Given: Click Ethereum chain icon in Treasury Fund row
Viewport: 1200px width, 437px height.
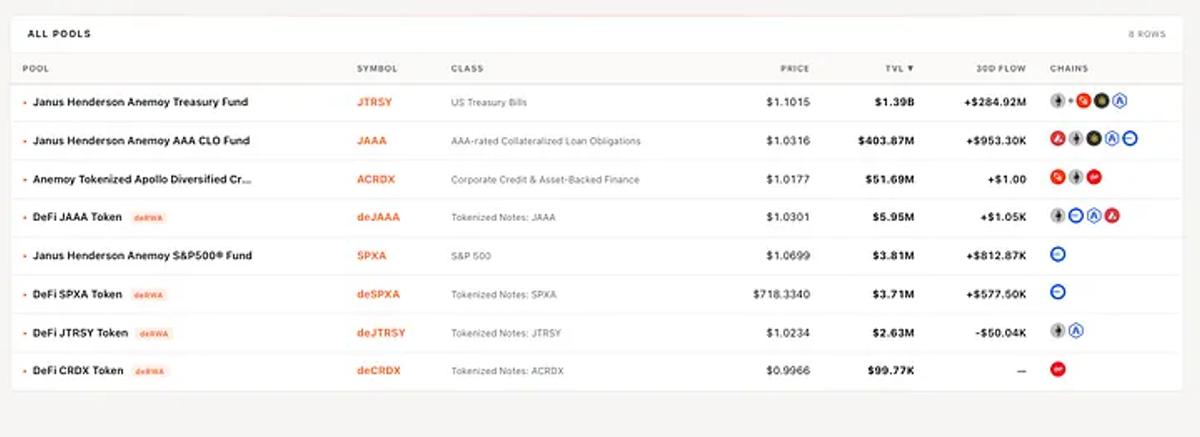Looking at the screenshot, I should [1058, 101].
